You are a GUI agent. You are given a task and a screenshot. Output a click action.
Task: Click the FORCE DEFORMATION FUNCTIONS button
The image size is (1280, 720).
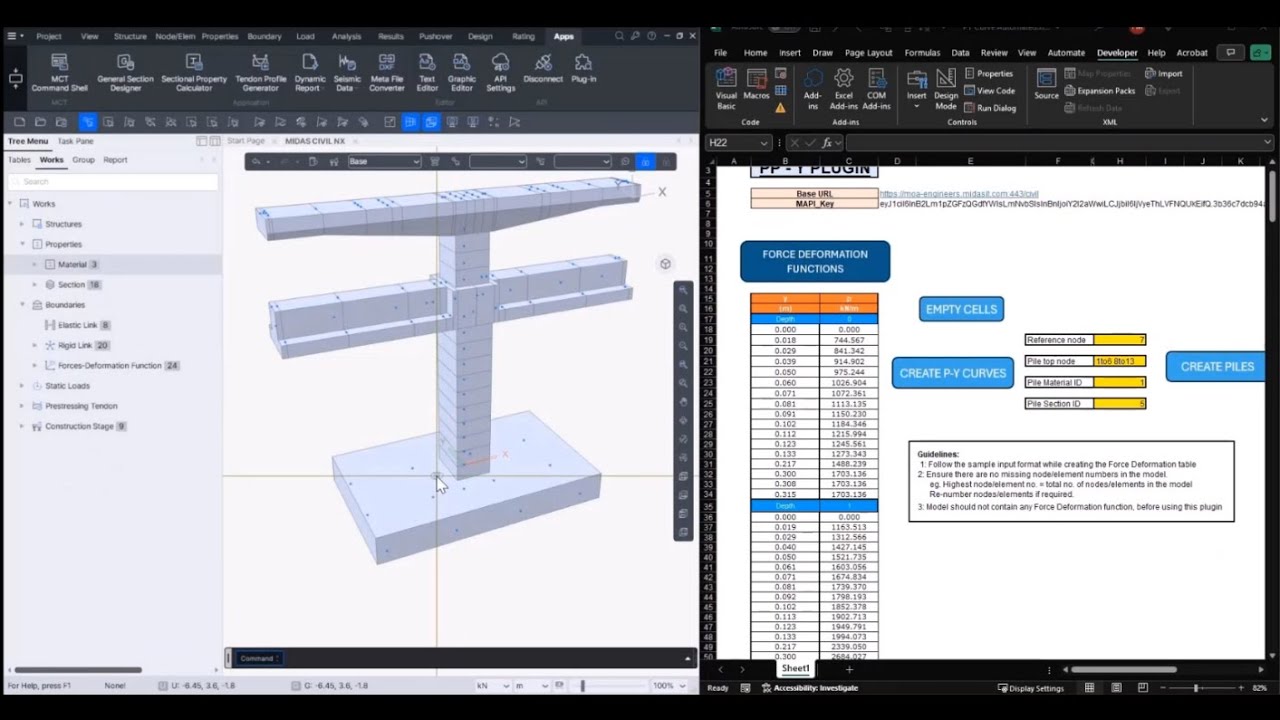tap(815, 261)
